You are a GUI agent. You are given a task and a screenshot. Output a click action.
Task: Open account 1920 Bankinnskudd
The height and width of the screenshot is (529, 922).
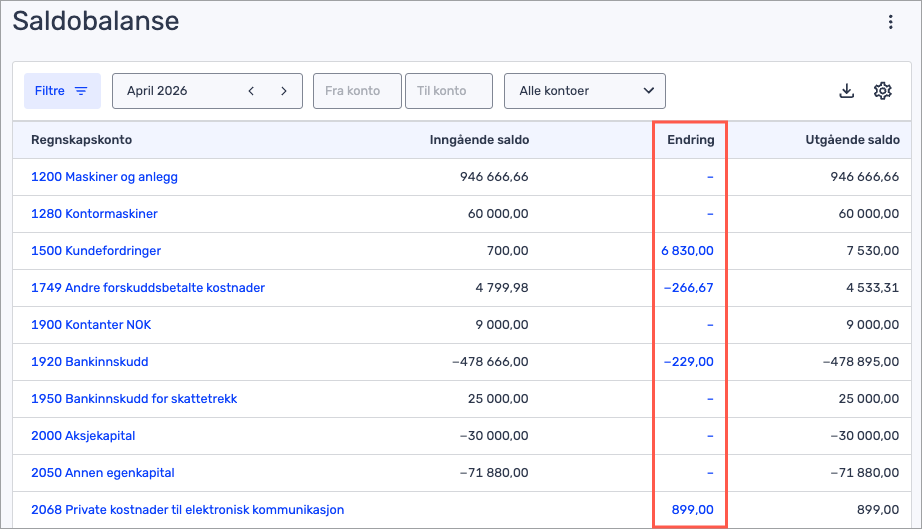(89, 362)
